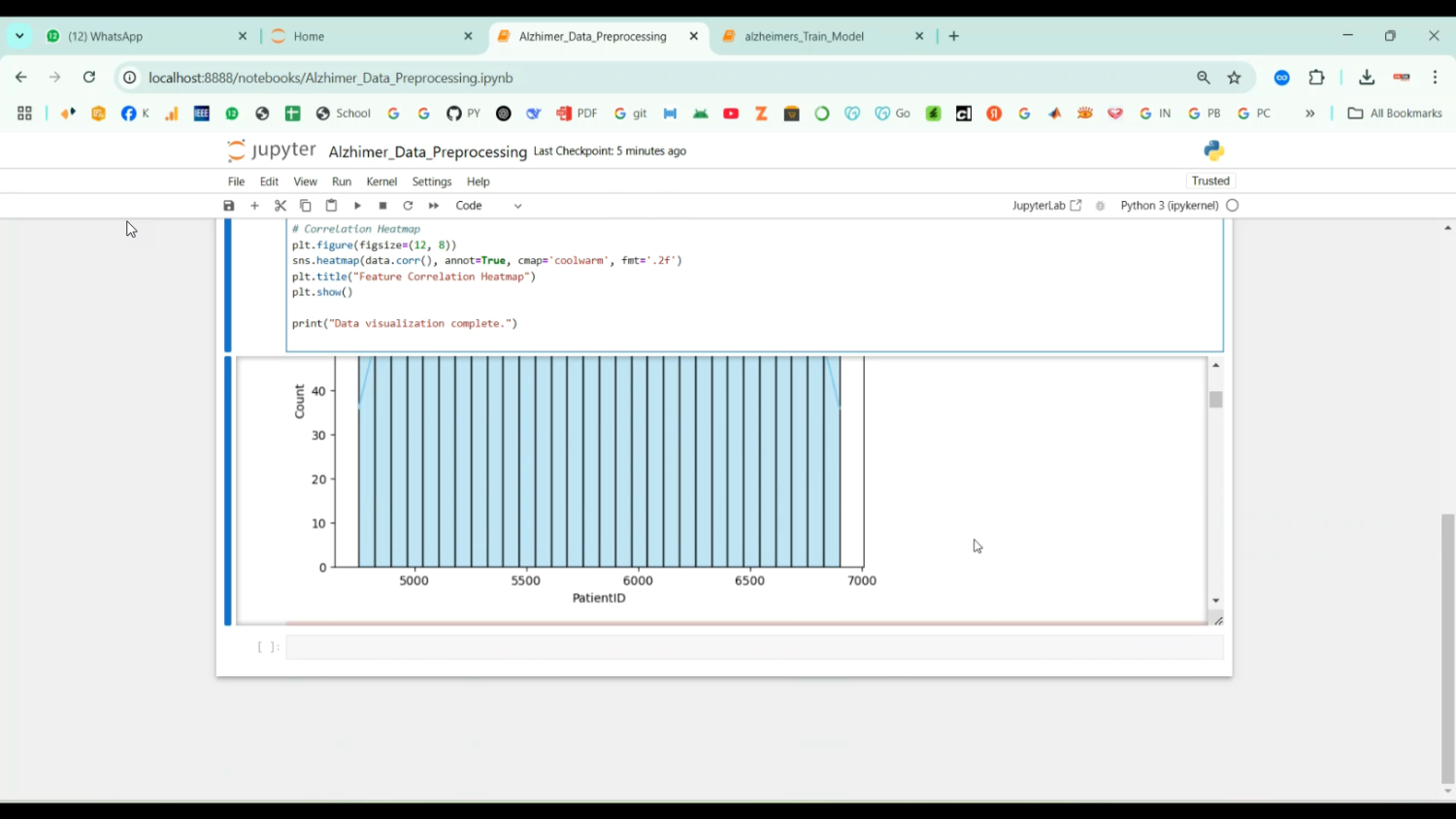Interrupt the kernel with stop icon

click(382, 206)
